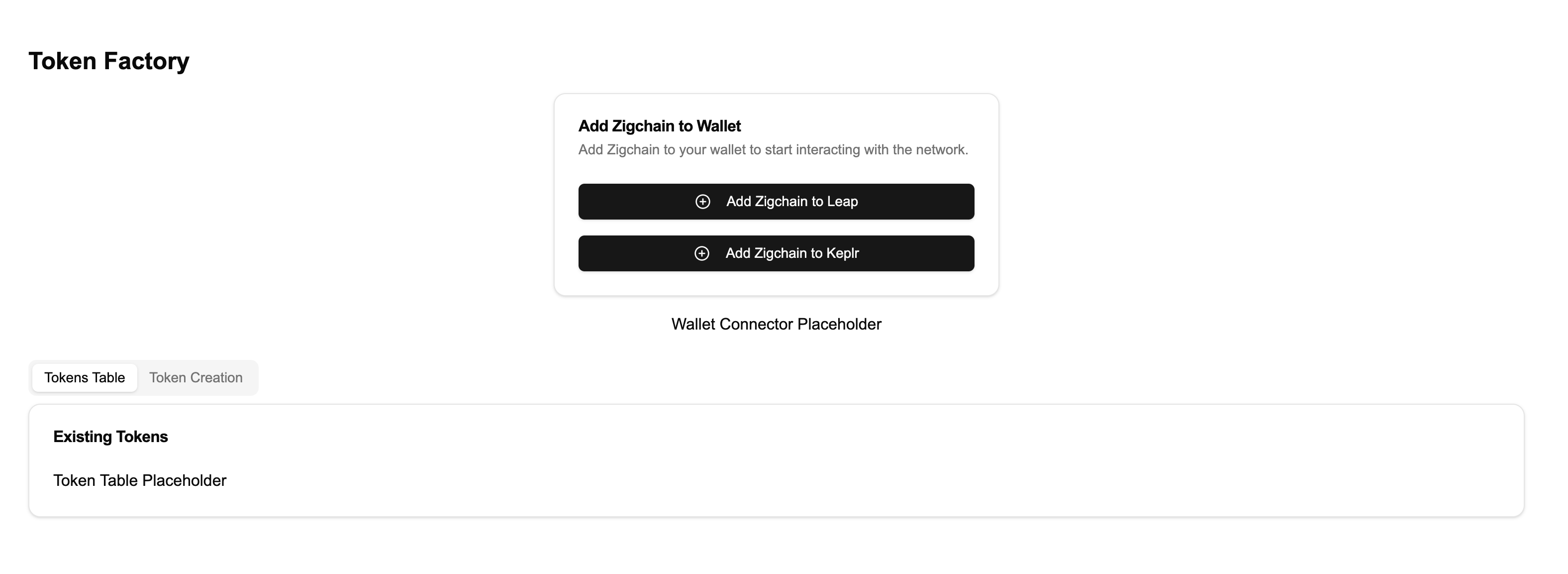
Task: Click the wallet card description text
Action: tap(773, 150)
